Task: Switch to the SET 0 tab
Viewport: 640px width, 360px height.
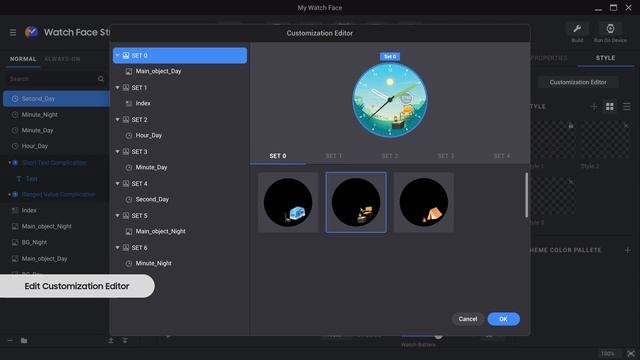Action: [278, 156]
